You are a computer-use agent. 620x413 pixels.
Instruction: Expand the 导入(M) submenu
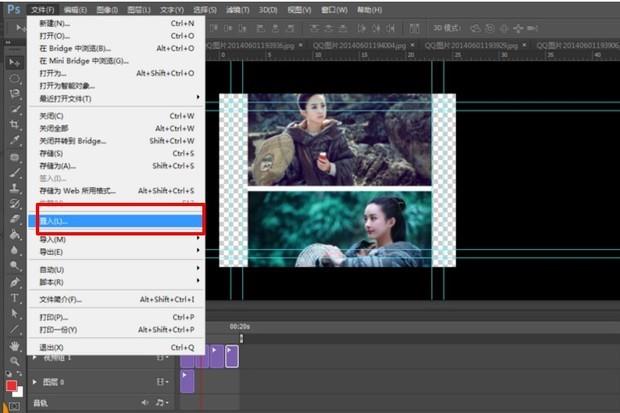tap(198, 239)
